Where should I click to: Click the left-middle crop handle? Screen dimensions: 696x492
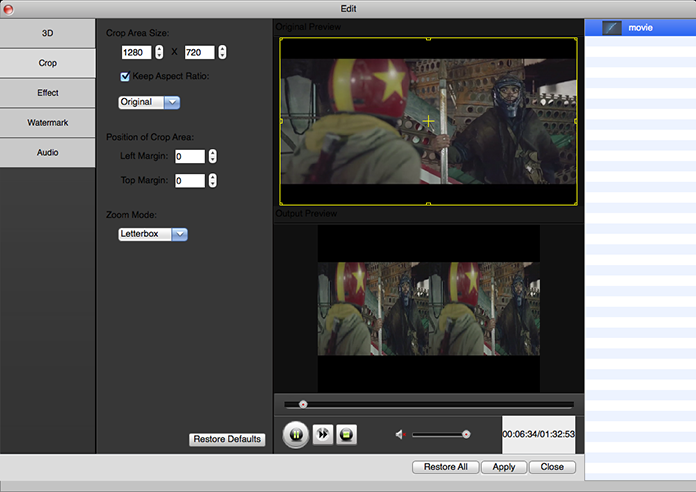(x=281, y=121)
